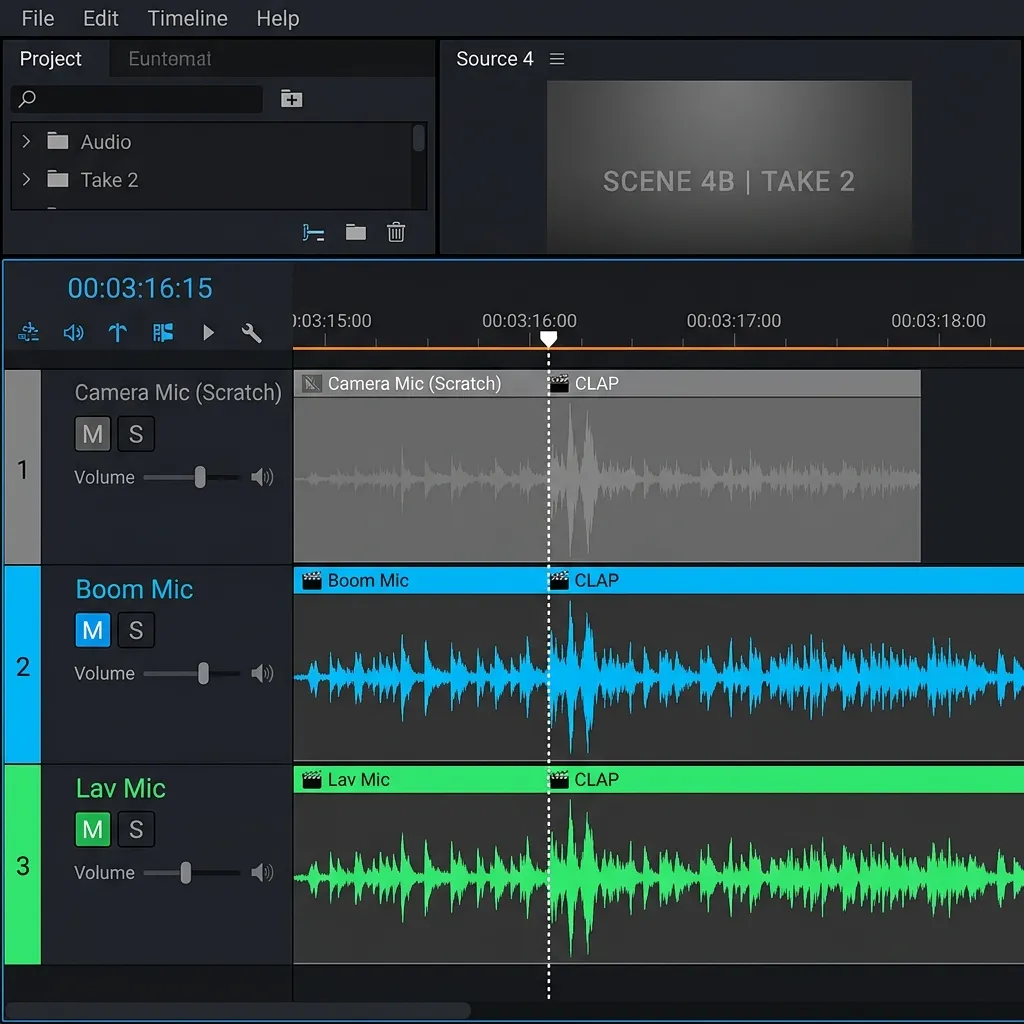Click the horizontal timeline scrollbar
1024x1024 pixels.
point(238,1010)
